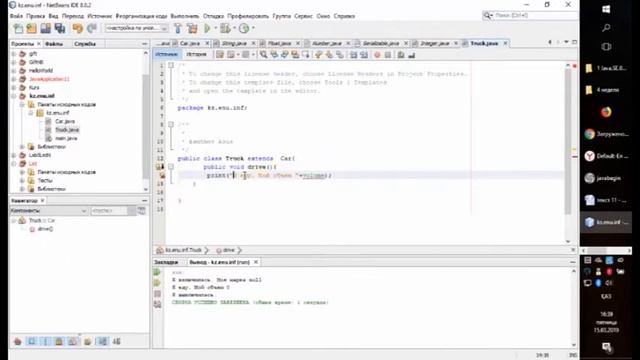Image resolution: width=640 pixels, height=360 pixels.
Task: Expand the LabILabI project node
Action: pyautogui.click(x=14, y=155)
